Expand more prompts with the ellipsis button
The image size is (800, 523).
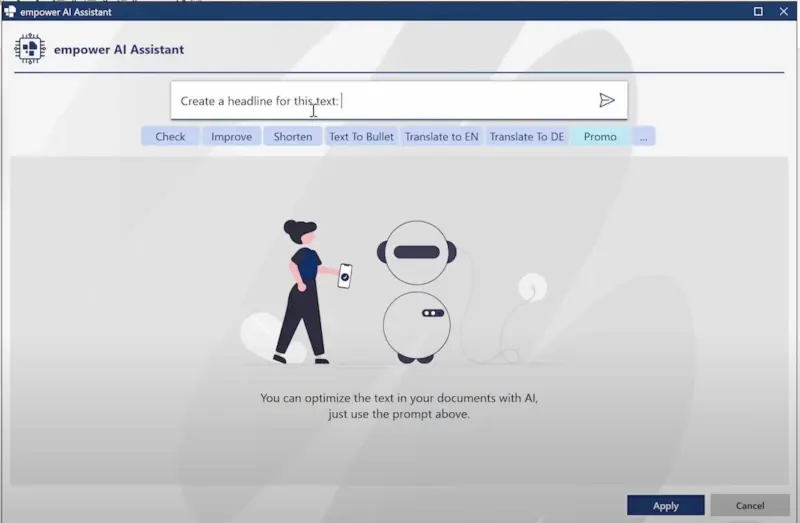point(644,136)
